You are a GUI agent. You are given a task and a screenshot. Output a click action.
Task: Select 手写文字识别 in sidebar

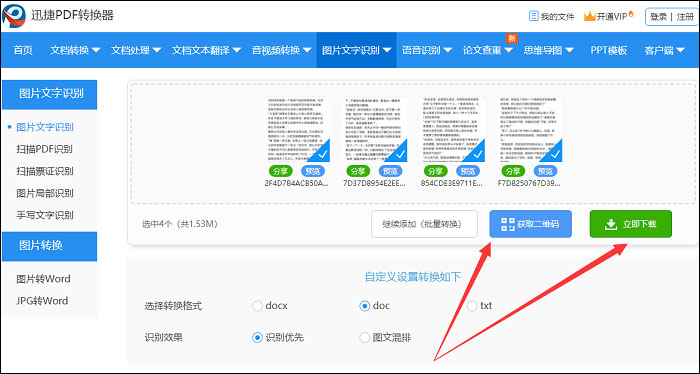[x=45, y=215]
